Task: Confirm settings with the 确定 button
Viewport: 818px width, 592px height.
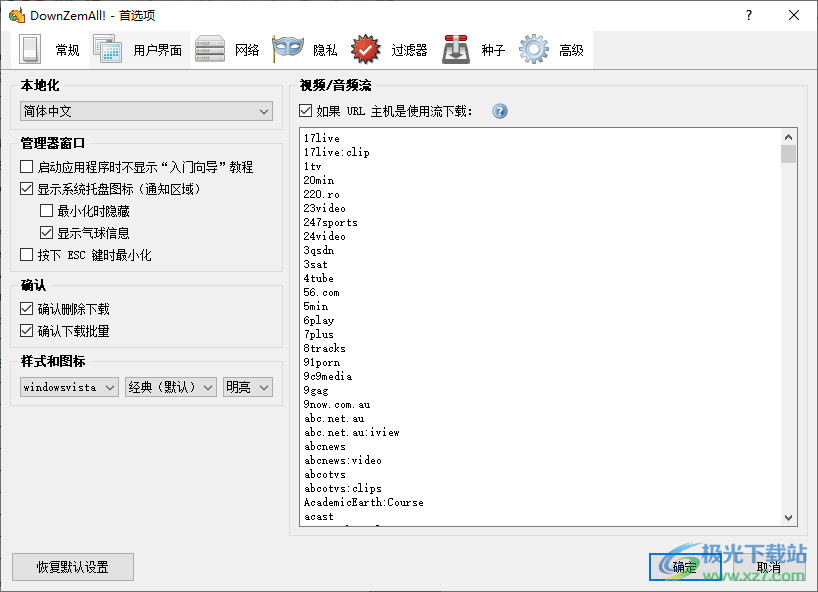Action: (684, 567)
